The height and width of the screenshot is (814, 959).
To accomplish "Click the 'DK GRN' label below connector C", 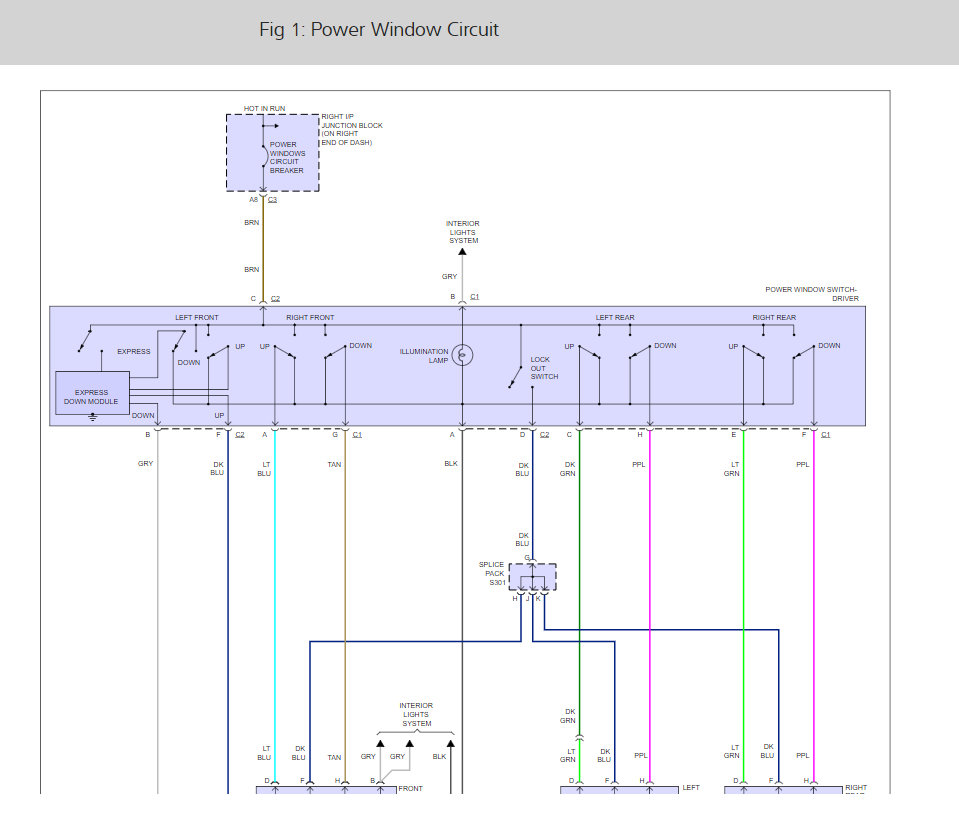I will [x=568, y=469].
